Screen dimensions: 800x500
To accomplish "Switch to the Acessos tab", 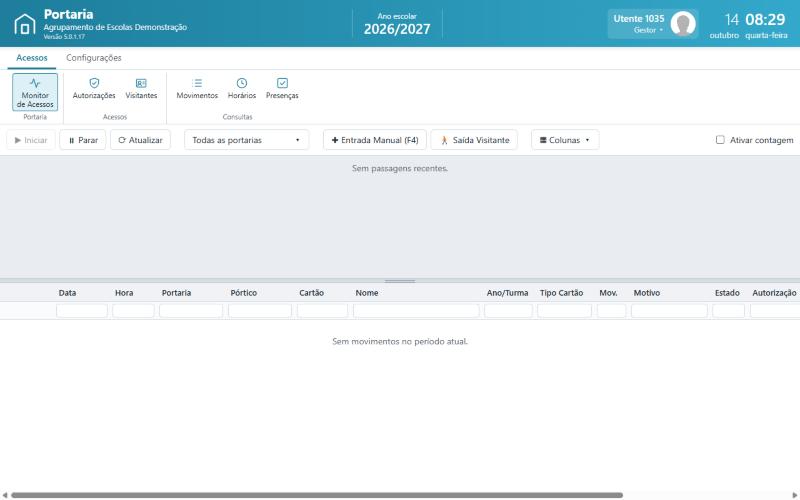I will (x=32, y=58).
